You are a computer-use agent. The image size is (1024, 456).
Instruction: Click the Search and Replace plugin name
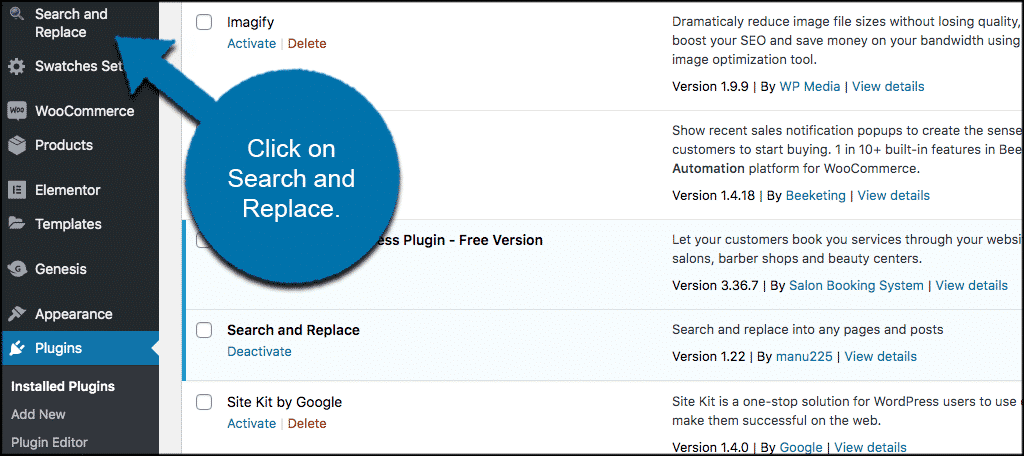click(293, 330)
